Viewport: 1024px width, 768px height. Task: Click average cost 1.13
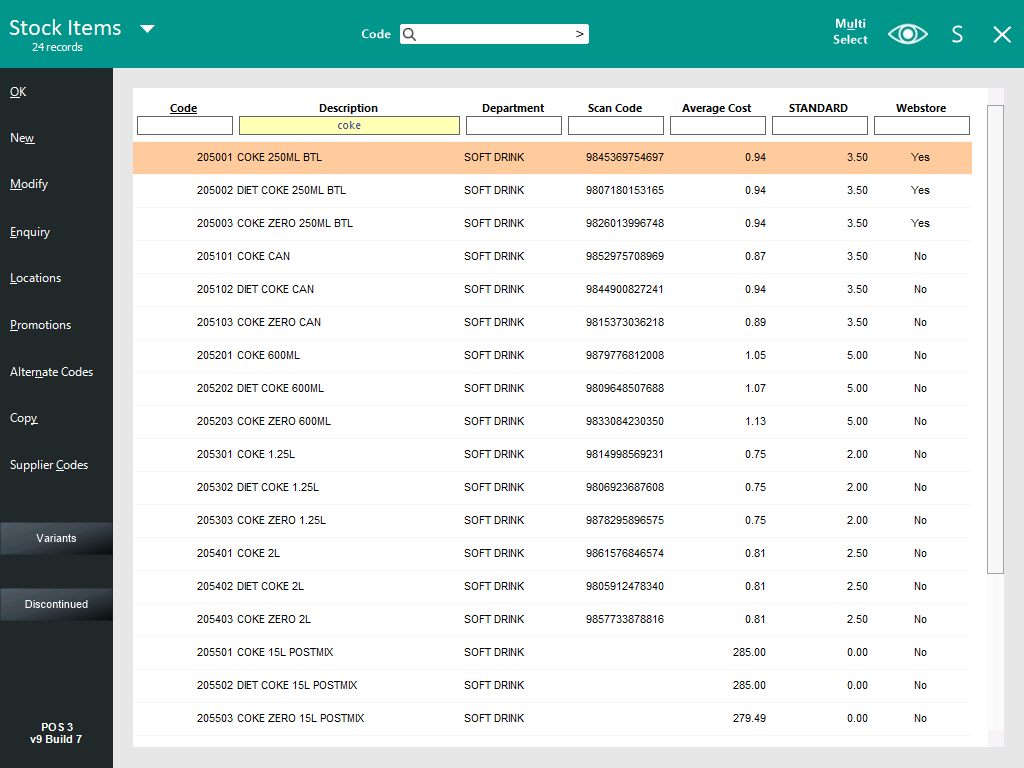756,421
